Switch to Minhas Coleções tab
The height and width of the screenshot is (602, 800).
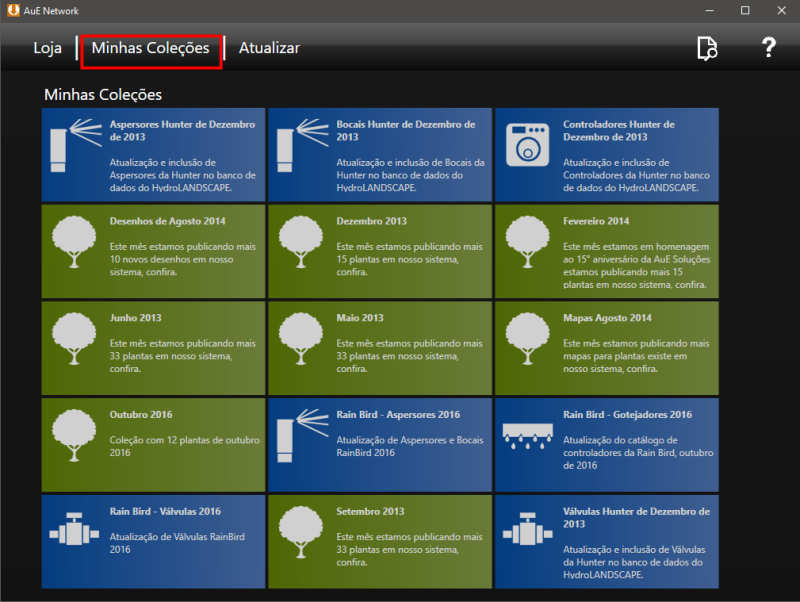coord(150,48)
